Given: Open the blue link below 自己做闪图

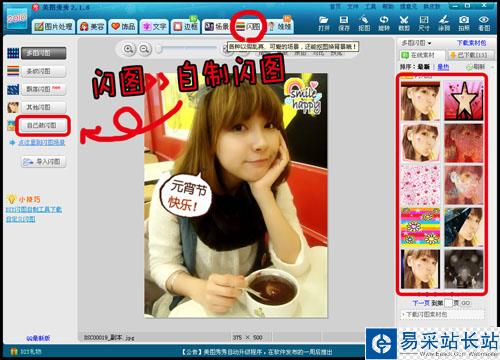Looking at the screenshot, I should 41,143.
